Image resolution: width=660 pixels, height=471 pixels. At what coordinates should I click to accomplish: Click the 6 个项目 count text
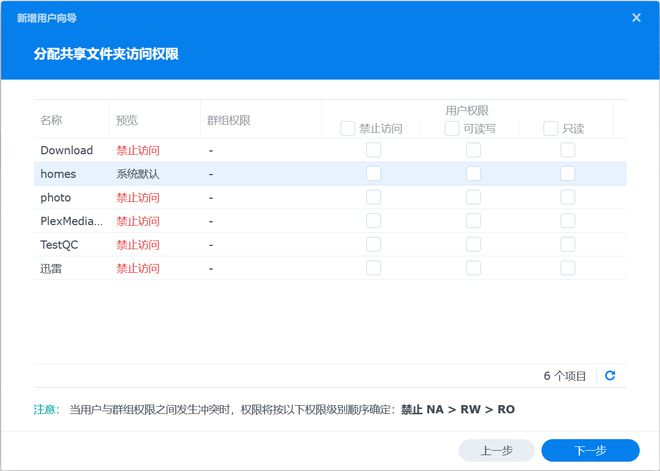click(564, 376)
